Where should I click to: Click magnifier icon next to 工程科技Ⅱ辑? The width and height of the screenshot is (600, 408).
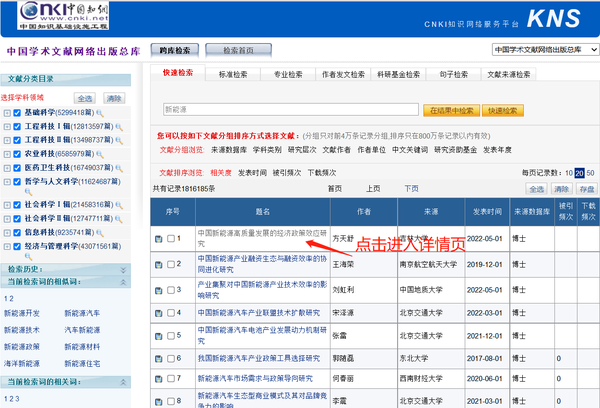click(x=119, y=141)
